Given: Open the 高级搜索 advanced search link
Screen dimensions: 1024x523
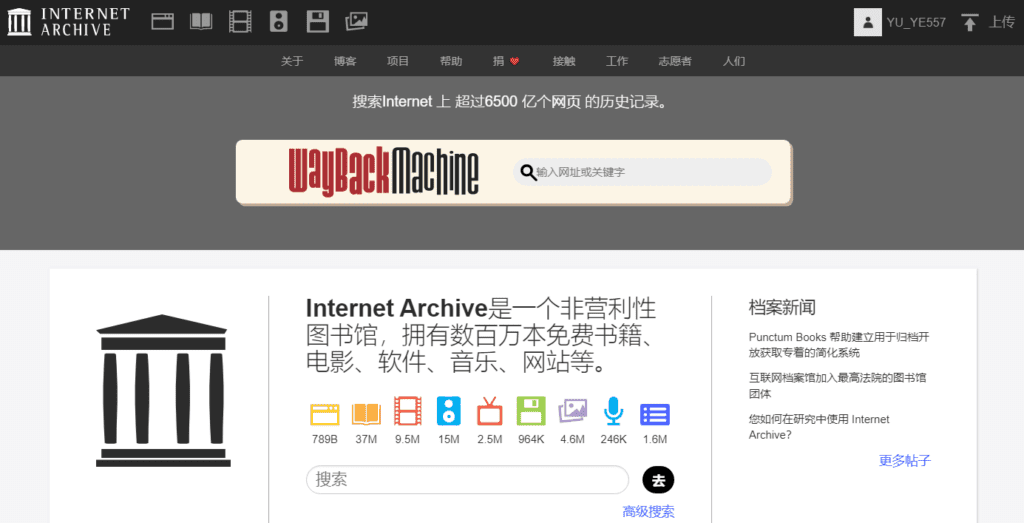Looking at the screenshot, I should click(648, 512).
